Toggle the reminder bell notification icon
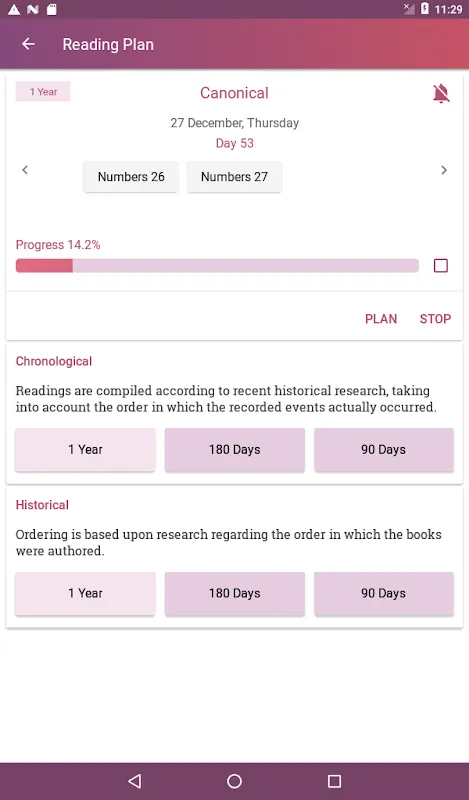The image size is (469, 800). tap(441, 93)
